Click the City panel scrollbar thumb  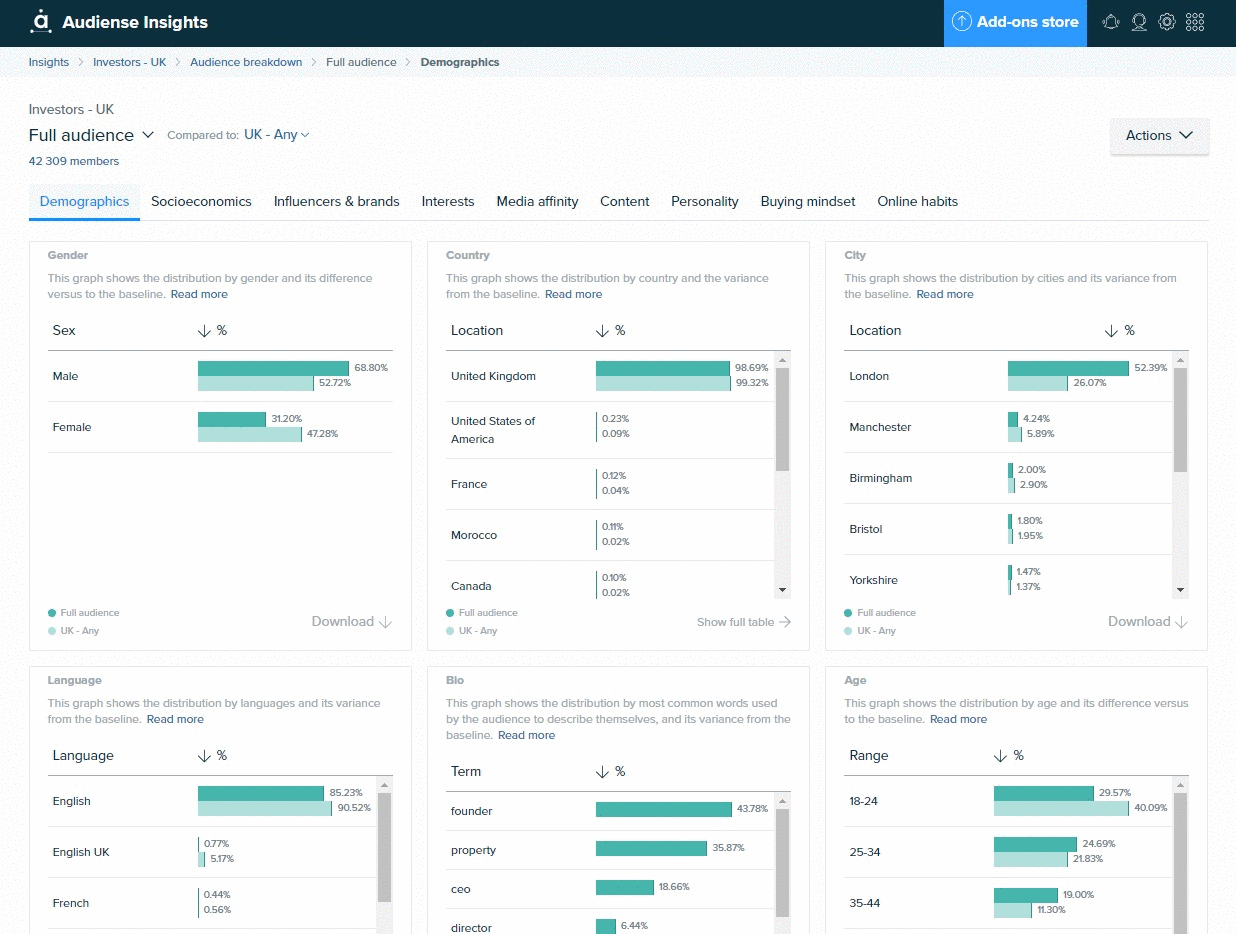(1181, 420)
